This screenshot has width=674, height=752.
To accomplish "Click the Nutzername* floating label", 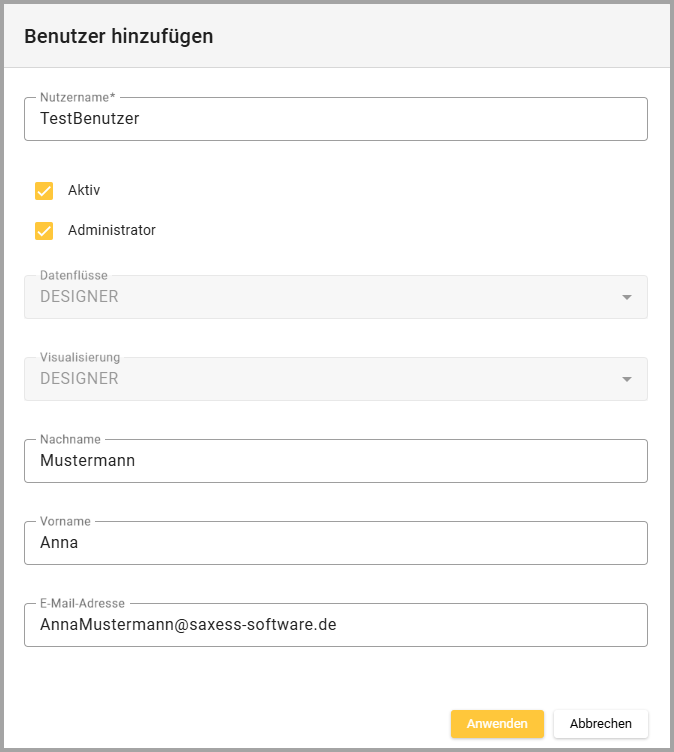I will point(78,97).
